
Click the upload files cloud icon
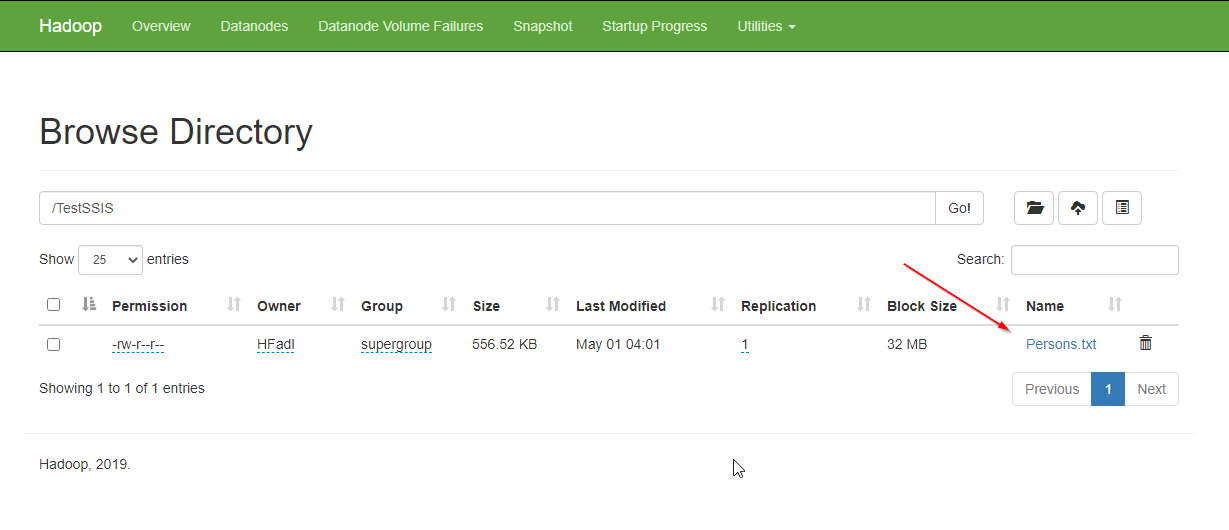[x=1078, y=208]
